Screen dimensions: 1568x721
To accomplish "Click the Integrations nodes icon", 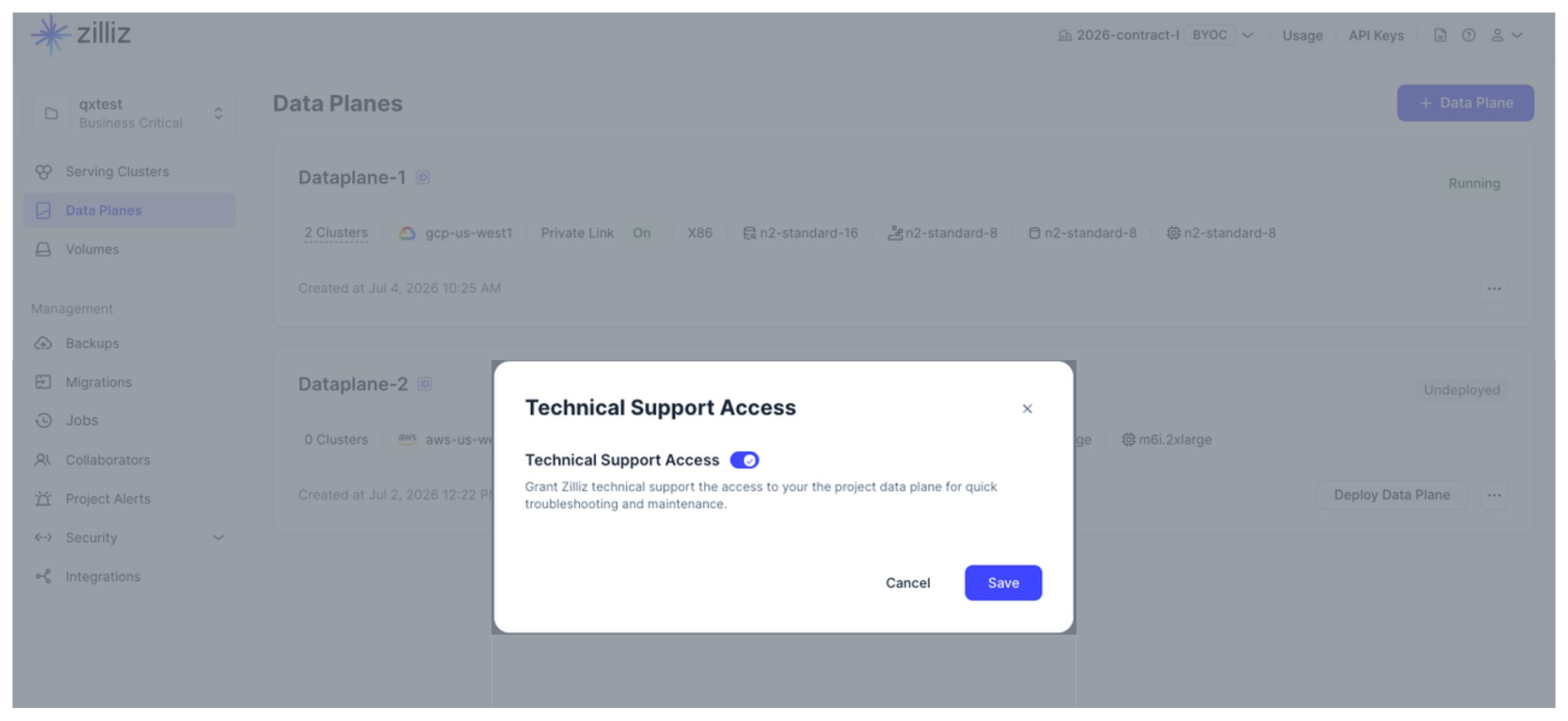I will pyautogui.click(x=43, y=576).
